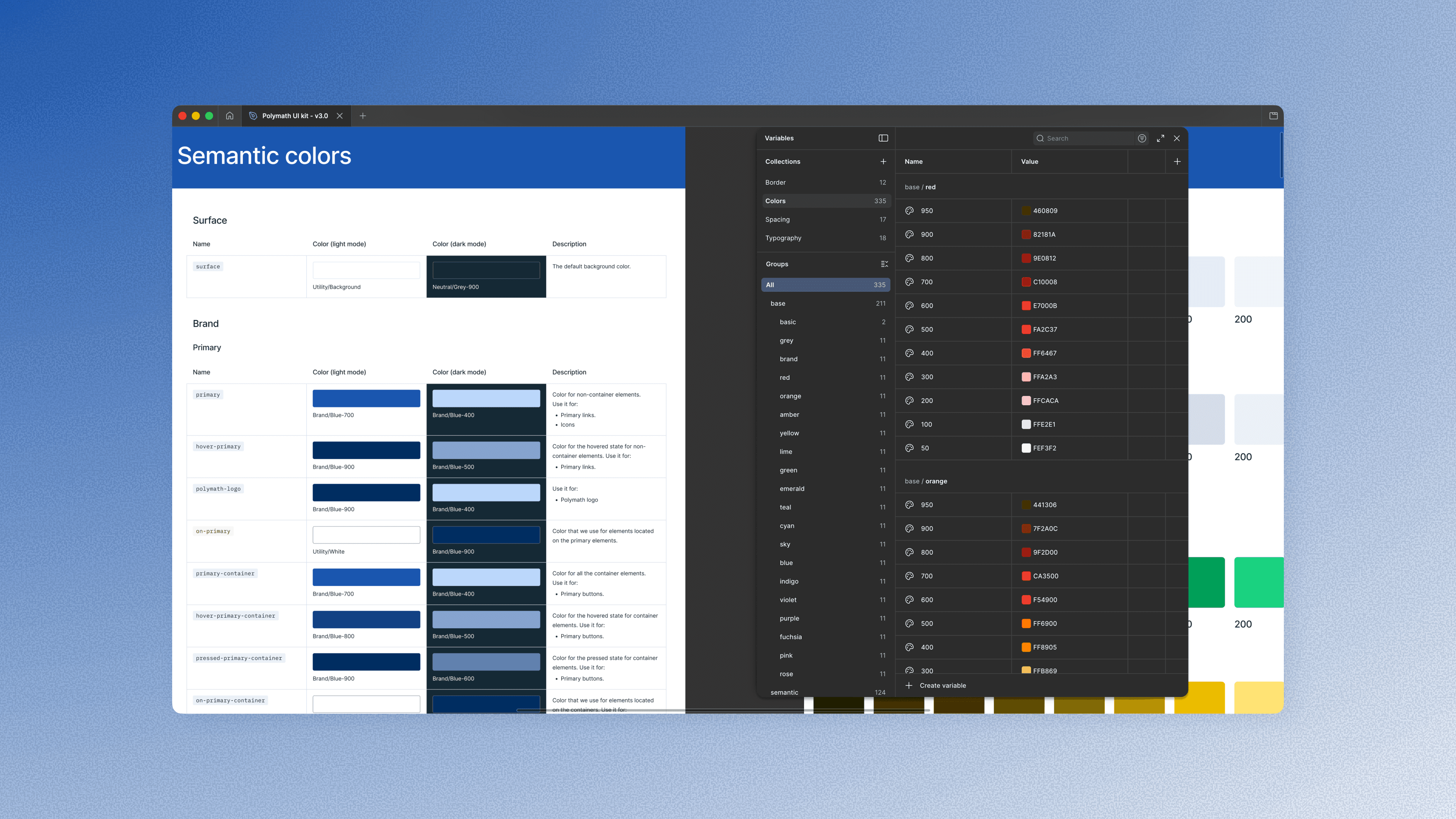Expand the semantic group
This screenshot has height=819, width=1456.
tap(784, 692)
